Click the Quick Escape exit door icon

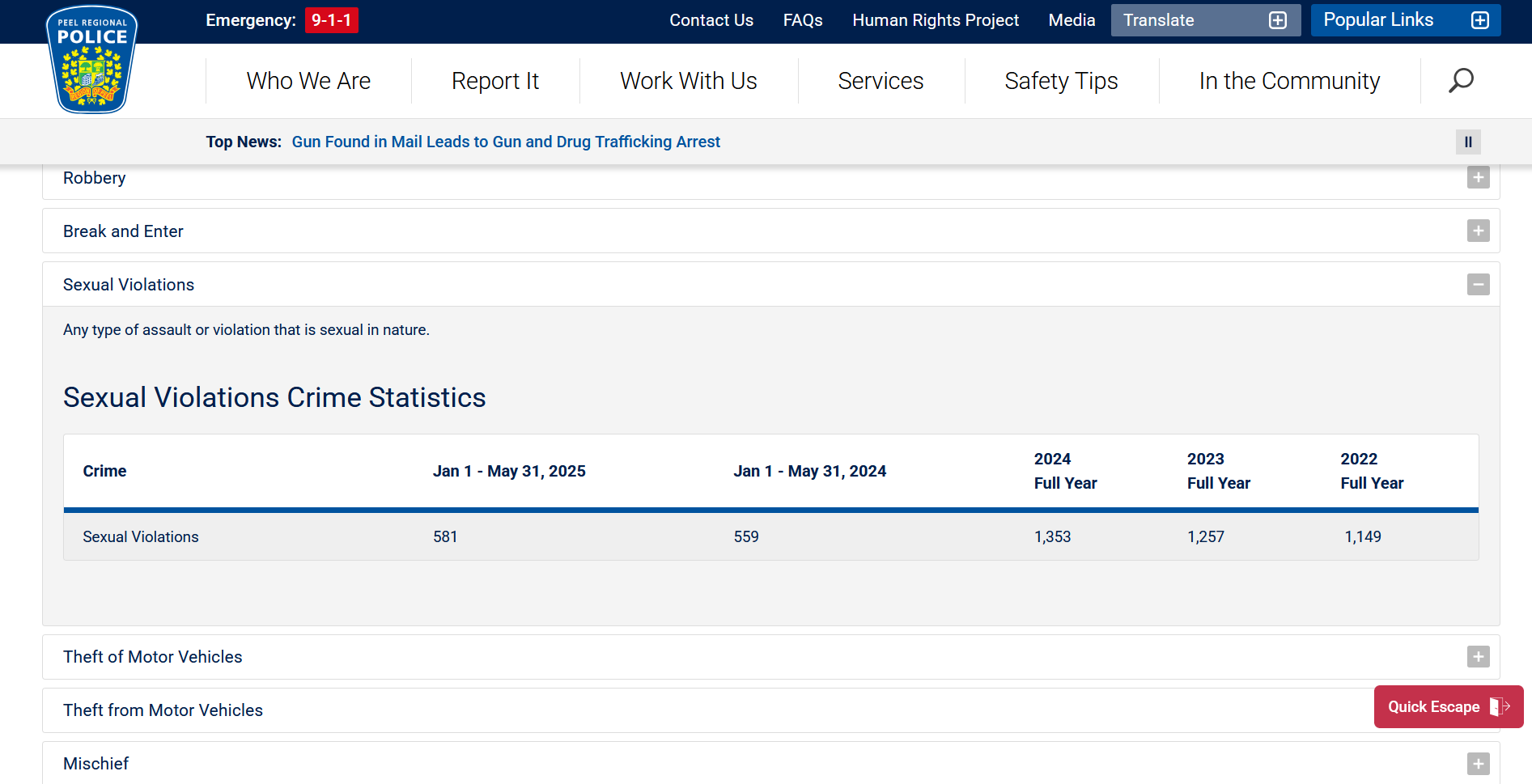(1500, 706)
